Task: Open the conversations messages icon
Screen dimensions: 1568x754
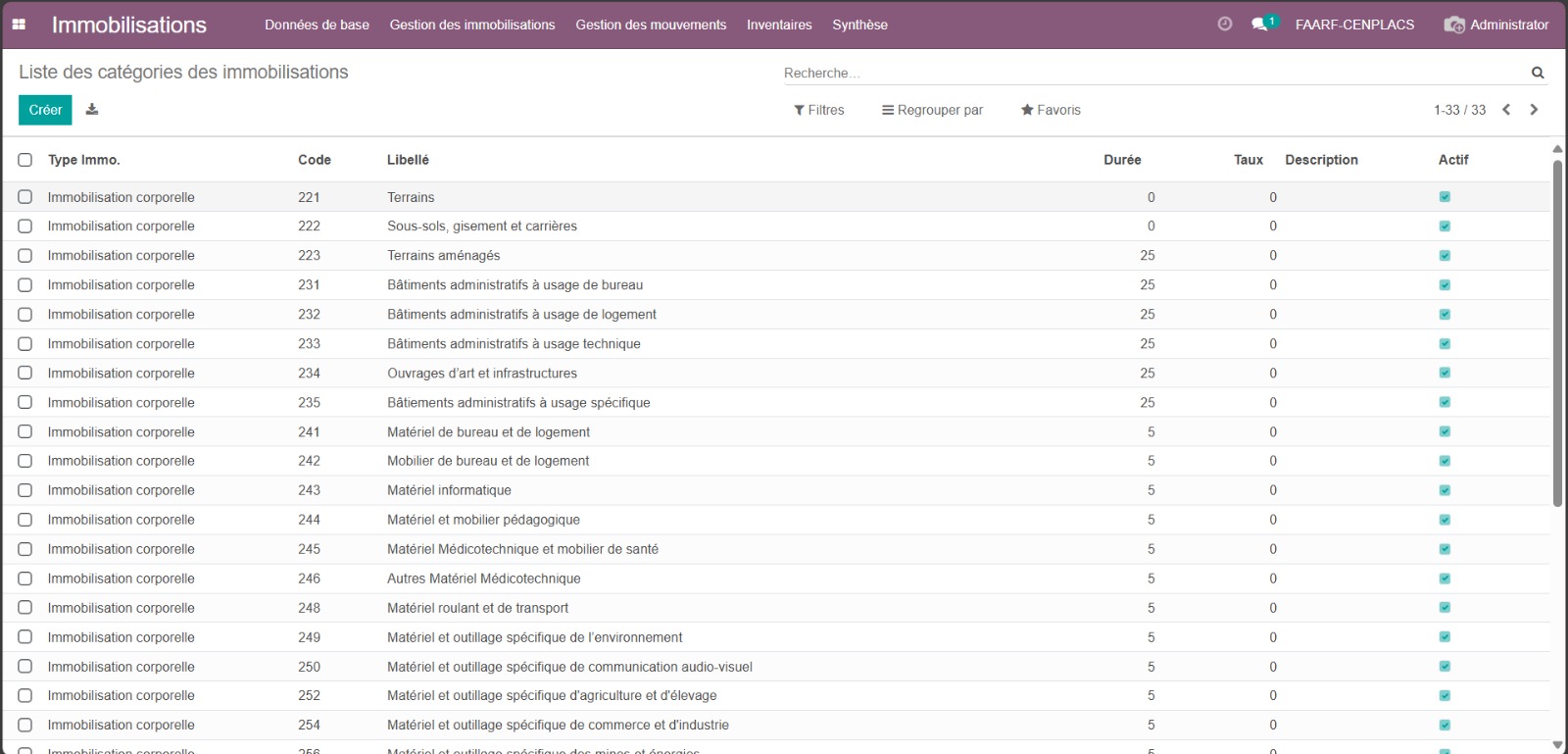Action: 1260,25
